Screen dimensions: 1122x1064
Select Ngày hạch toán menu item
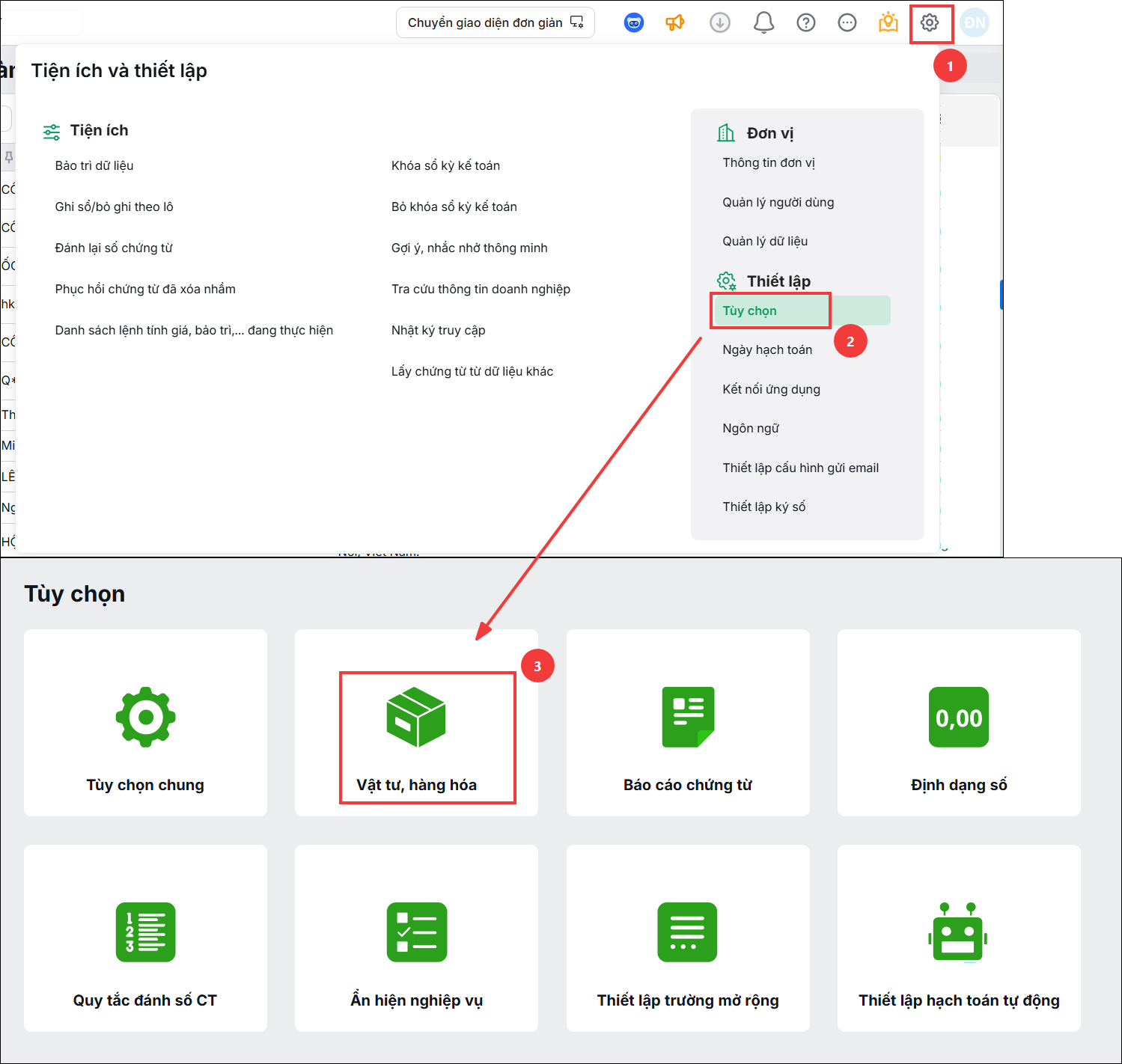[767, 349]
